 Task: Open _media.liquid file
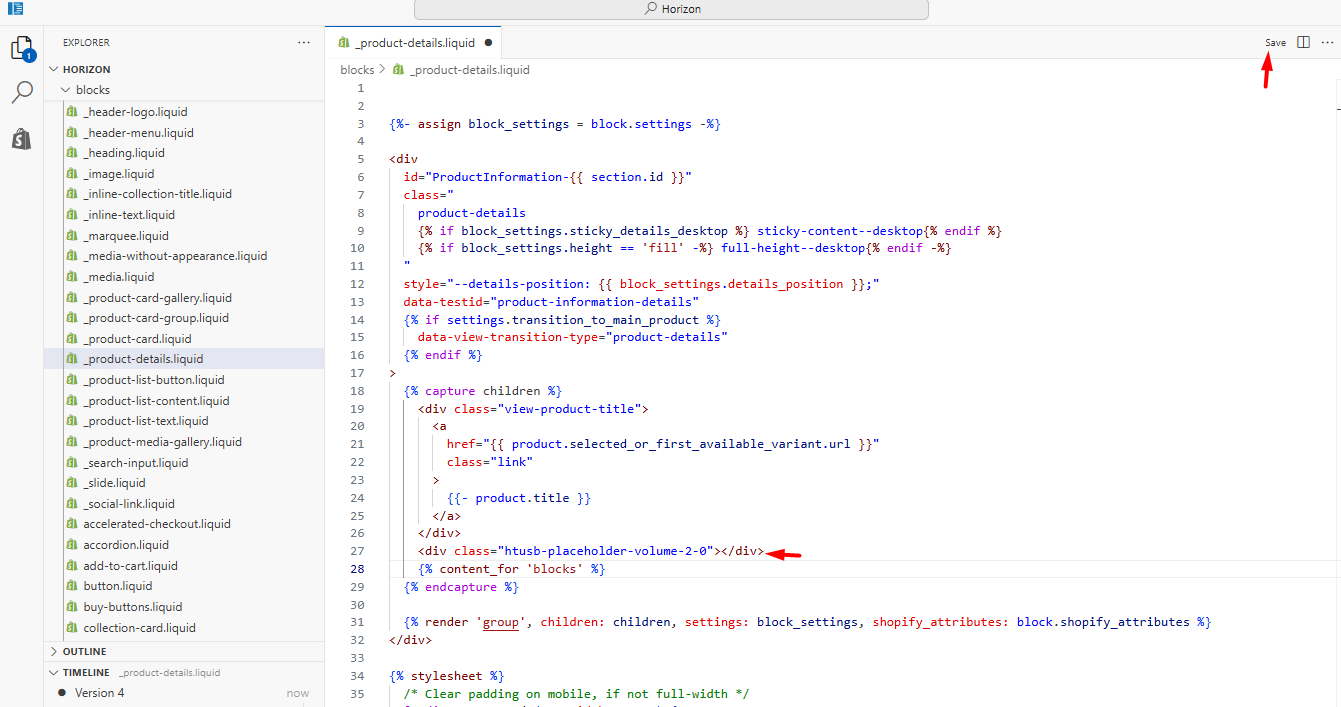click(118, 277)
